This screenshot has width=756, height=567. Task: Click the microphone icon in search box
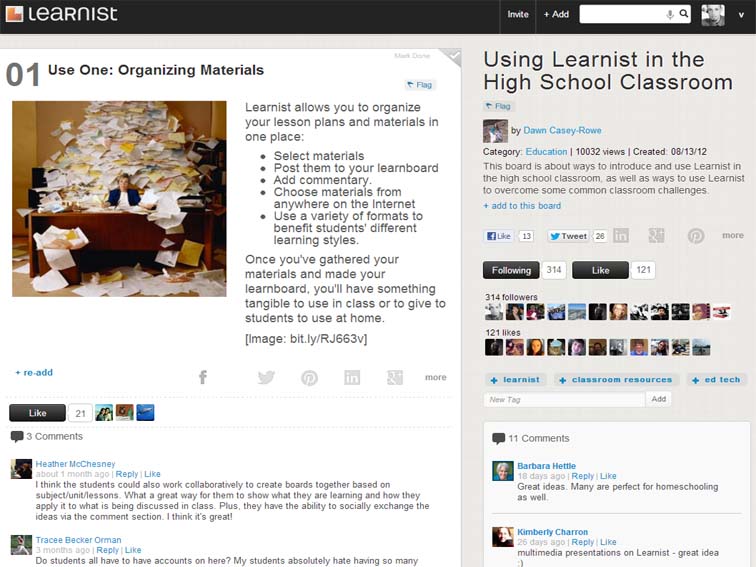click(x=670, y=14)
